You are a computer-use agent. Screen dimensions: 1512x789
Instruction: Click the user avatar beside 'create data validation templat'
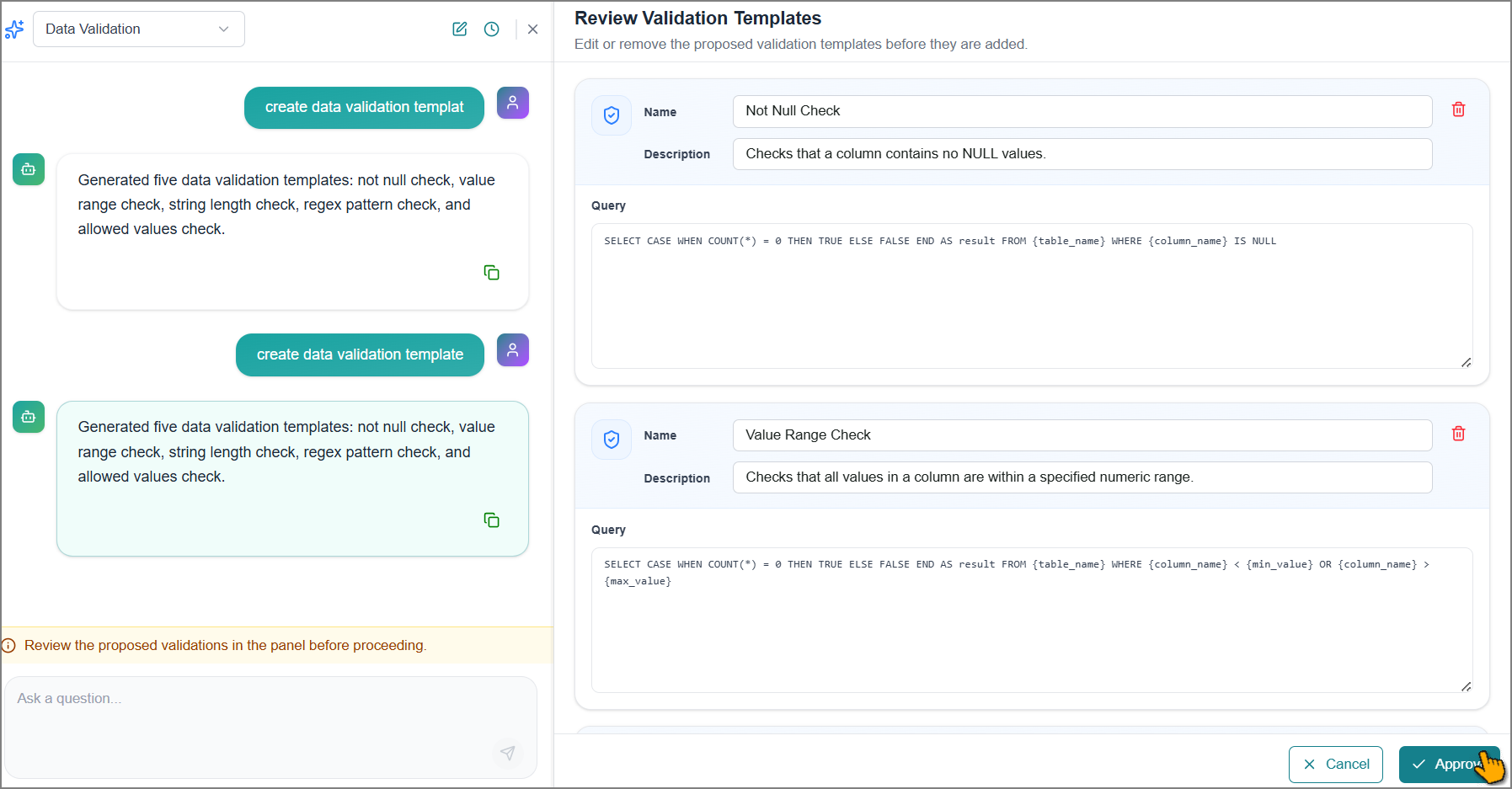(x=513, y=103)
